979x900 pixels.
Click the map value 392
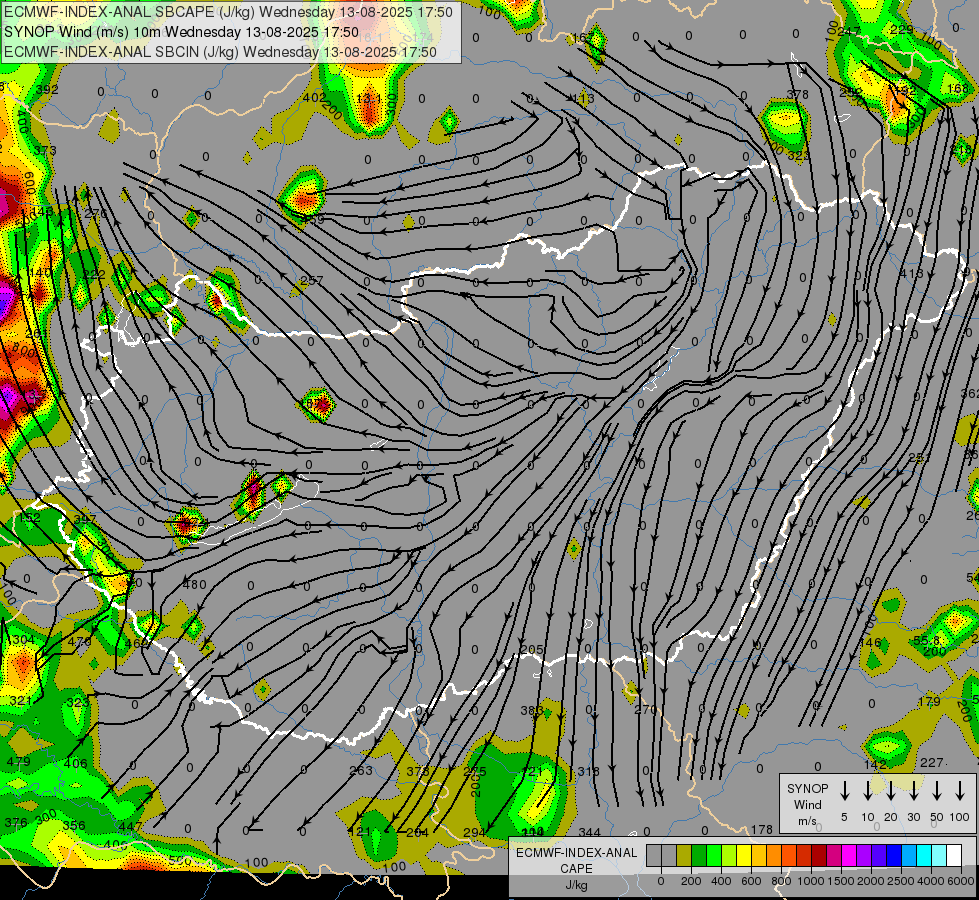pyautogui.click(x=47, y=90)
